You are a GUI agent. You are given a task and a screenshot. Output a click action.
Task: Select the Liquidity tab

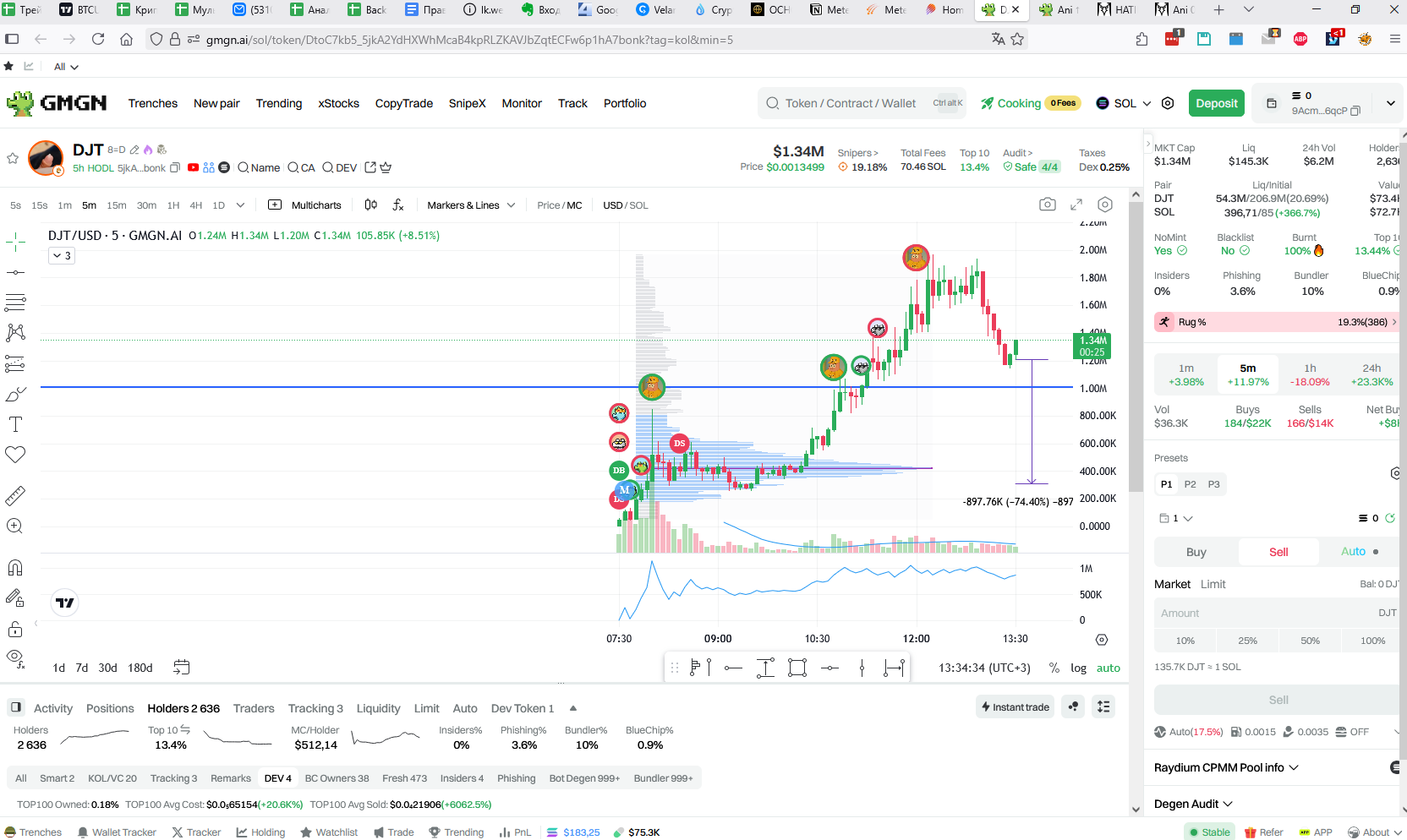(378, 708)
